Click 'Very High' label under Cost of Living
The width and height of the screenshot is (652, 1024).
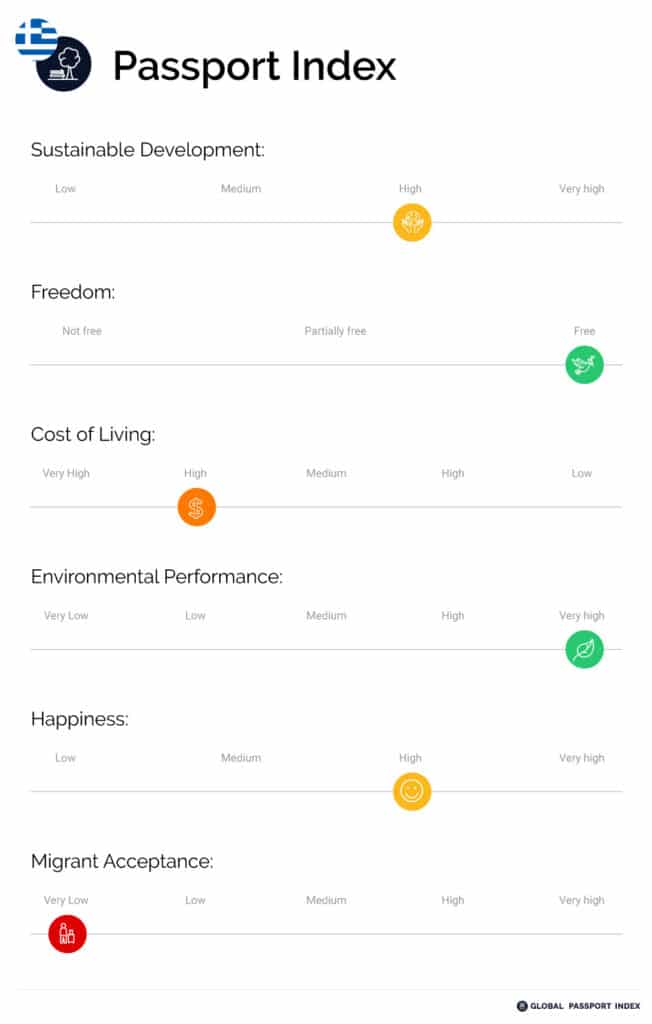coord(66,473)
